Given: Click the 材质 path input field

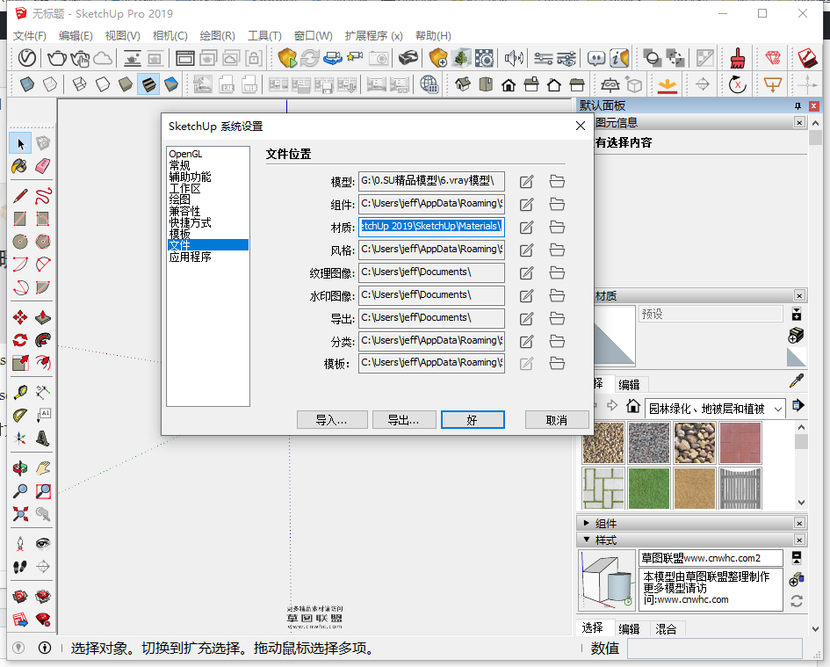Looking at the screenshot, I should pyautogui.click(x=431, y=227).
